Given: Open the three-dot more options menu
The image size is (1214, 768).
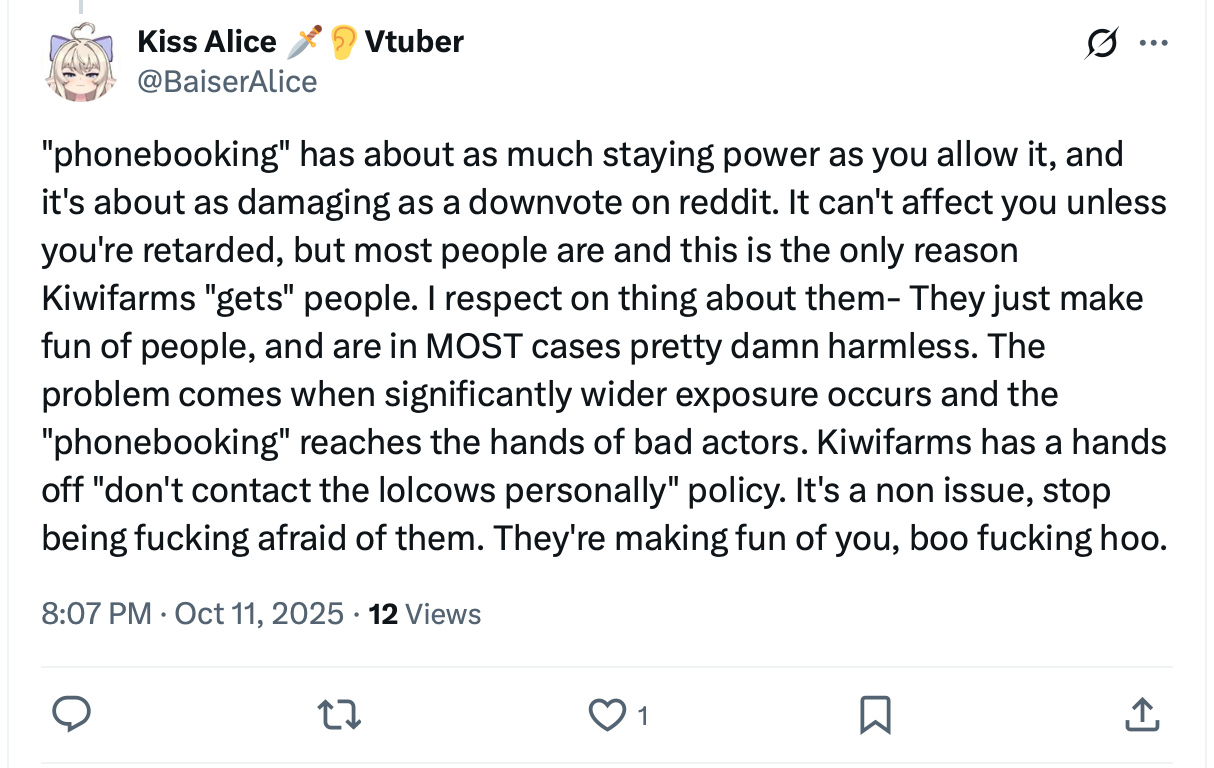Looking at the screenshot, I should coord(1153,44).
